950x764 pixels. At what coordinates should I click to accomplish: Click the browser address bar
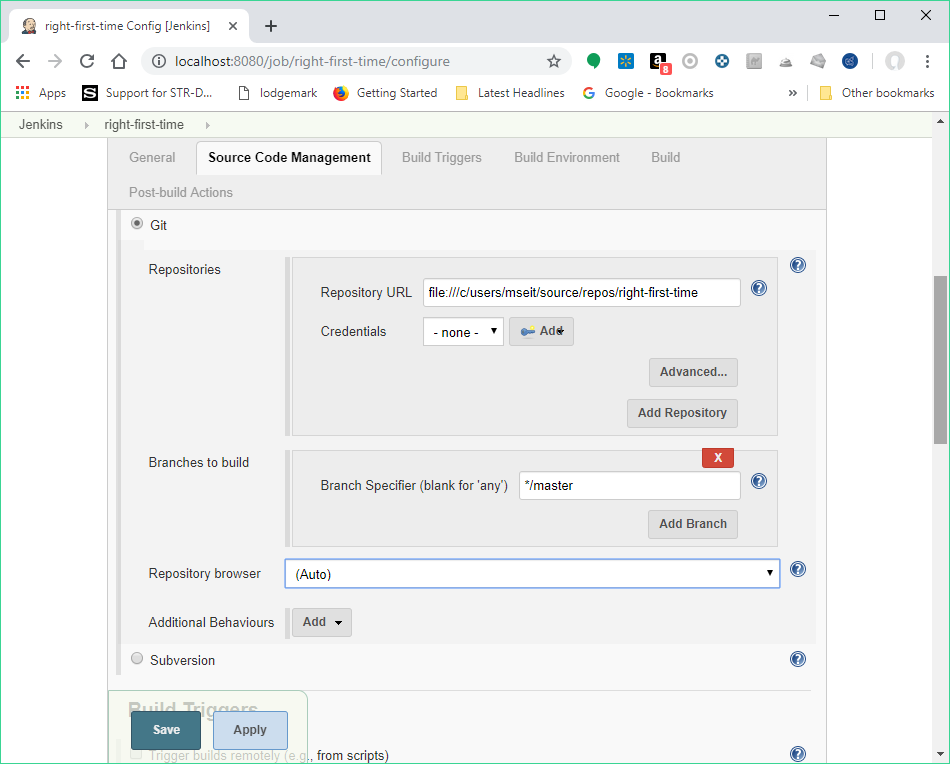357,61
